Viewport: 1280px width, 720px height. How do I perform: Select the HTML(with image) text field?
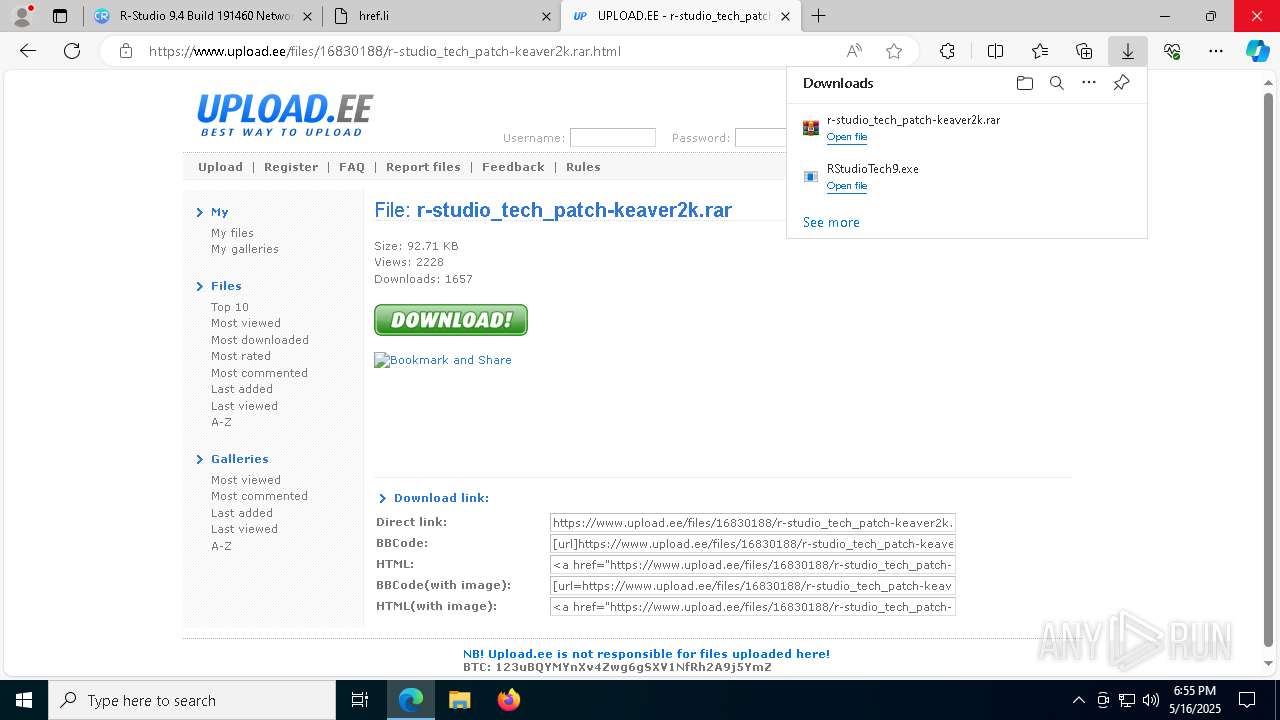(753, 607)
